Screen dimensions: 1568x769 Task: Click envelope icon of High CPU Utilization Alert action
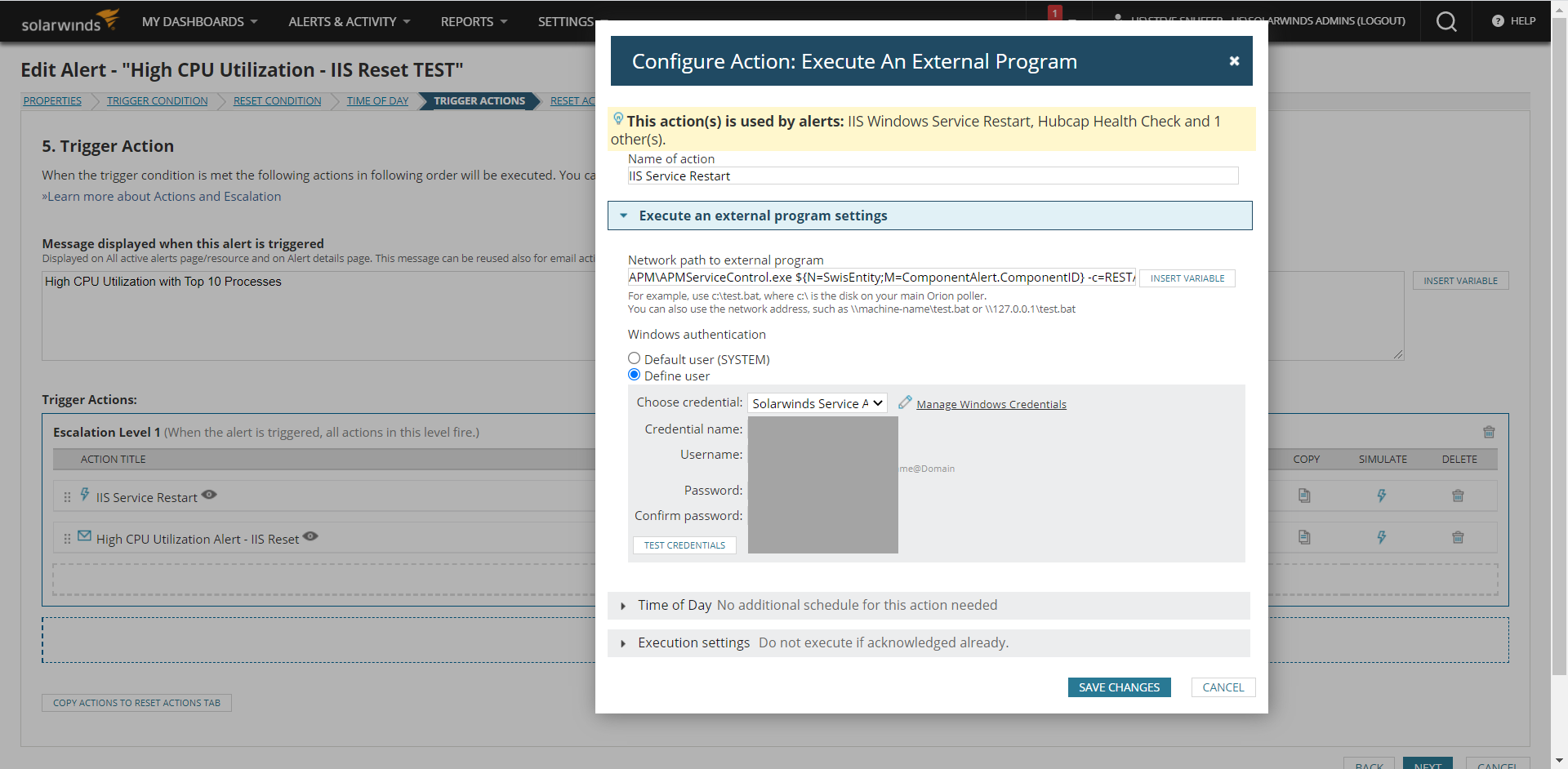coord(85,536)
